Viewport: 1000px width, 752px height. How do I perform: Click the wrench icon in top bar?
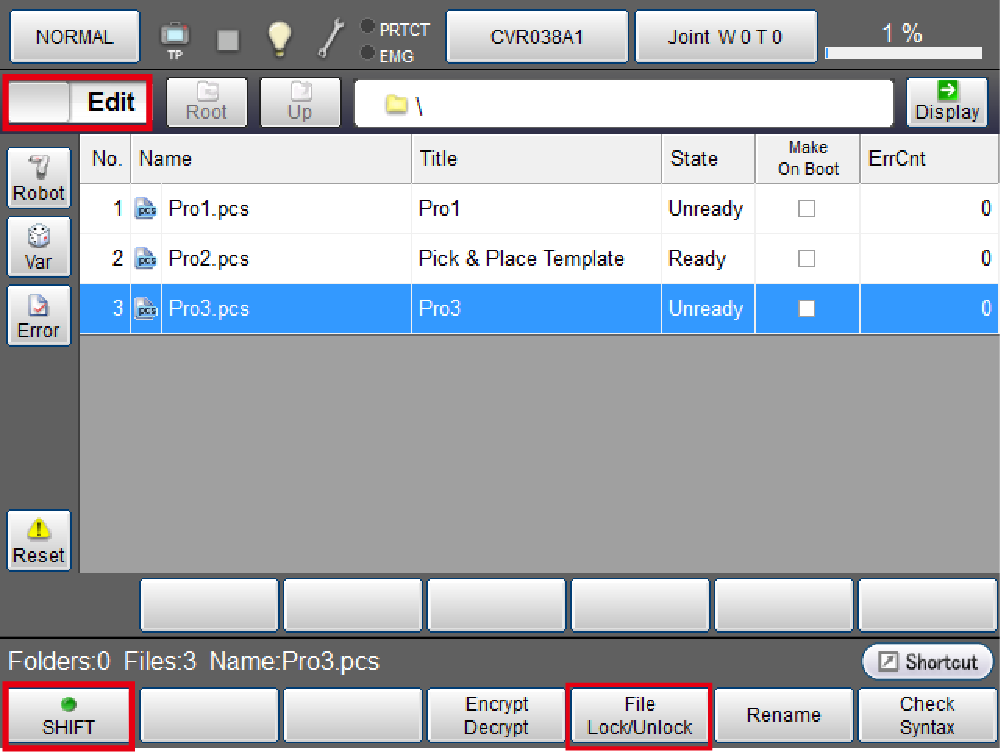pyautogui.click(x=330, y=38)
